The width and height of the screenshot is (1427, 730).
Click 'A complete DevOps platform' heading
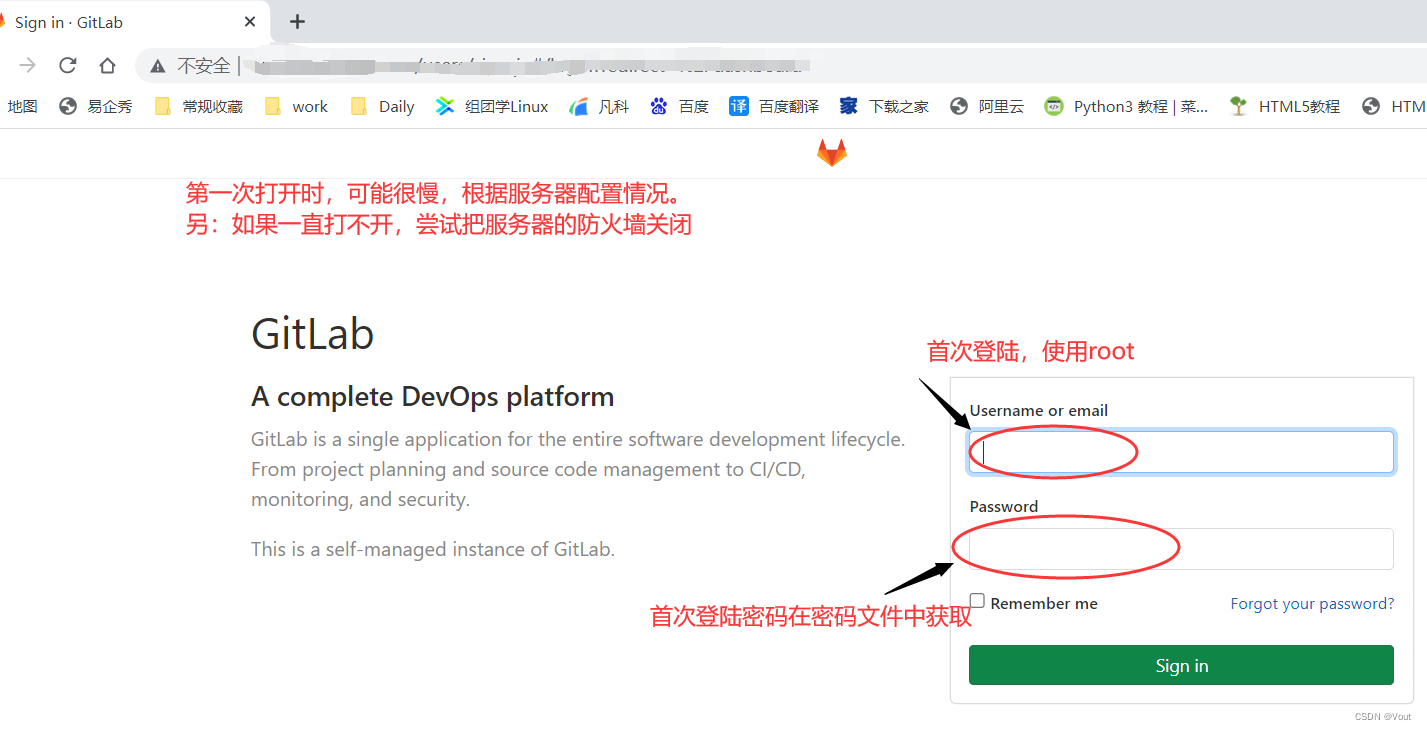pos(432,397)
